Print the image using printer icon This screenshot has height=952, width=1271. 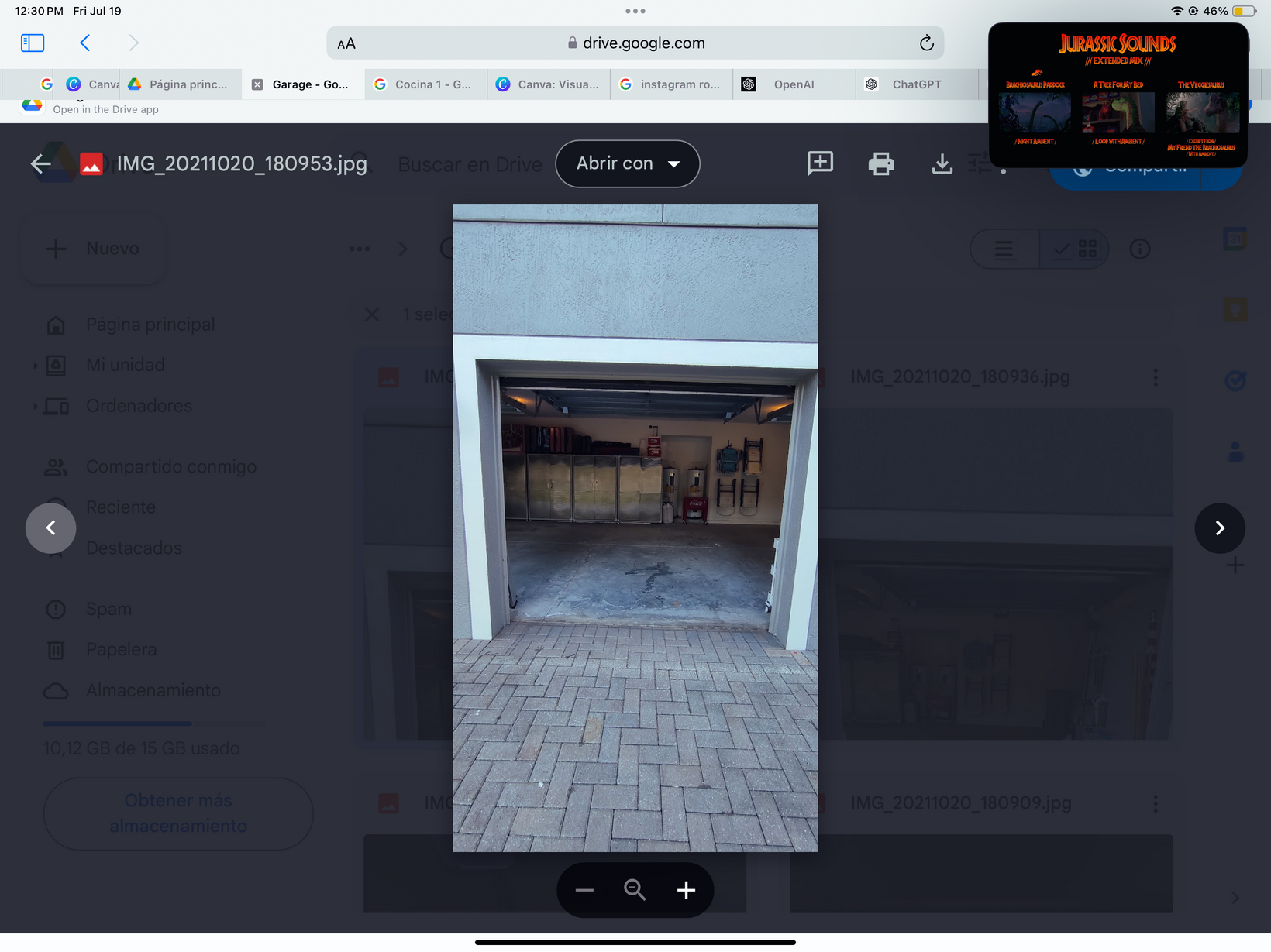(881, 163)
